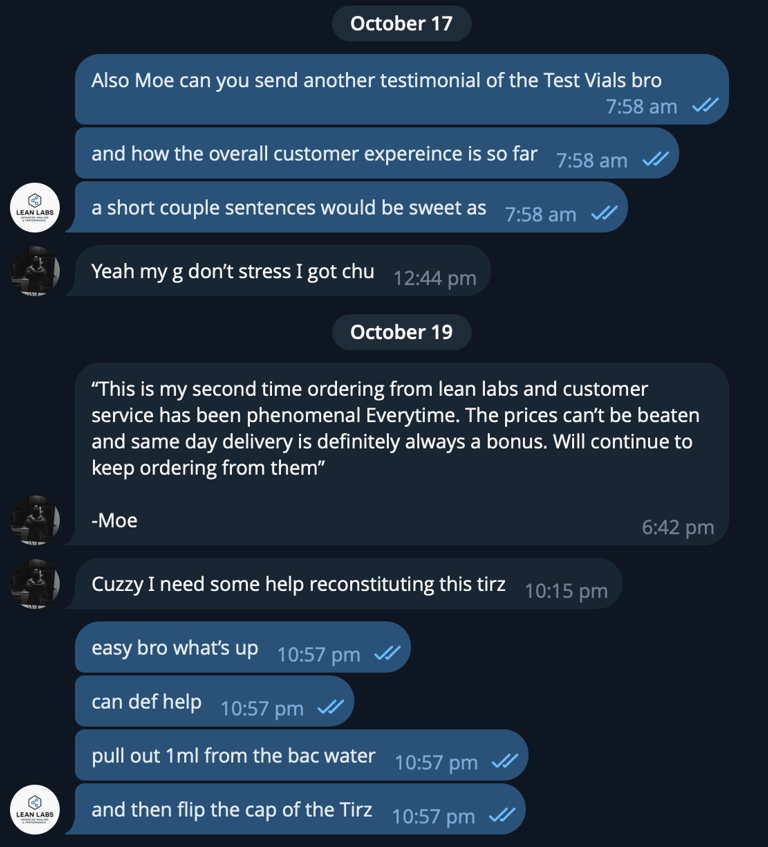Click double check on 'pull out 1ml' message

[x=504, y=762]
